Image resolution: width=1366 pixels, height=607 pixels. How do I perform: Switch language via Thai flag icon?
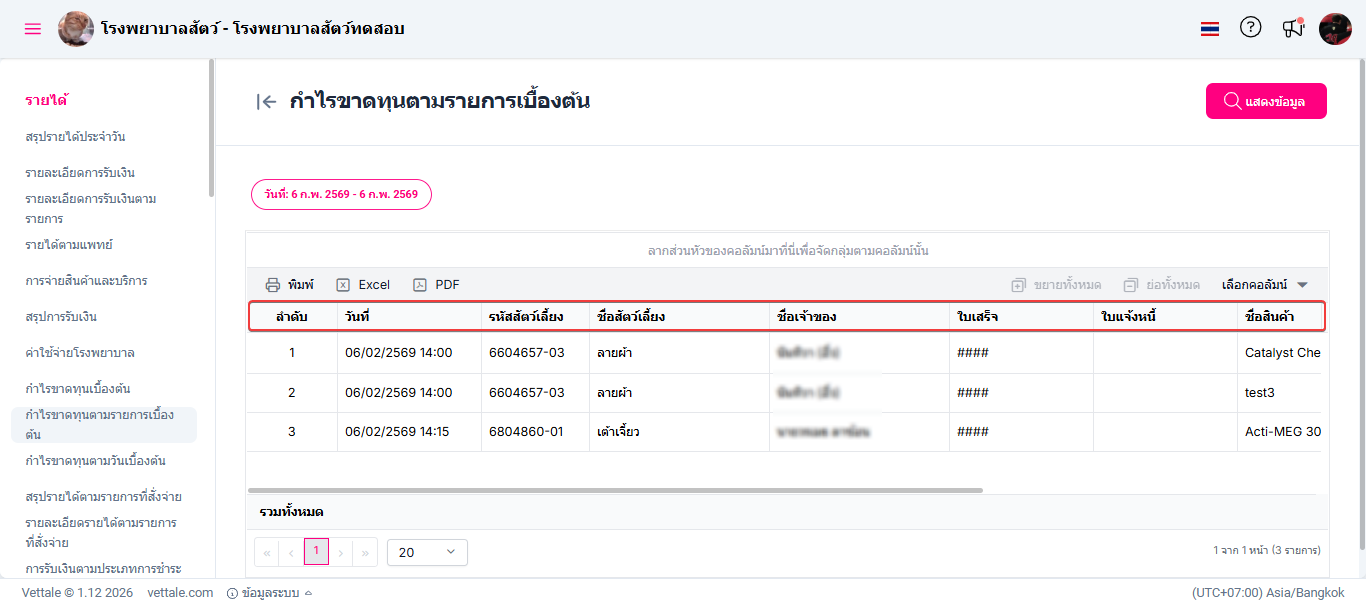coord(1210,29)
